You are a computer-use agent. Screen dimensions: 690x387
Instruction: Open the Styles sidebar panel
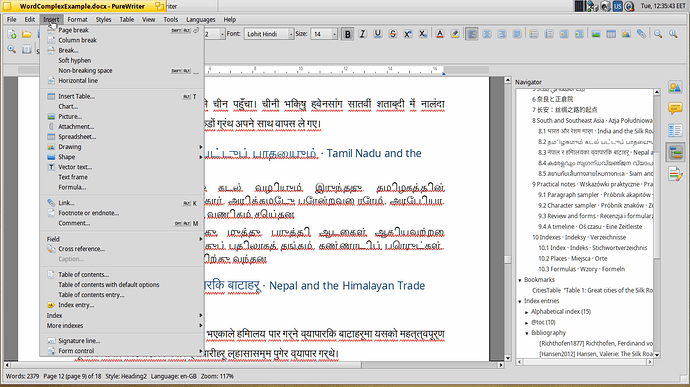(675, 130)
